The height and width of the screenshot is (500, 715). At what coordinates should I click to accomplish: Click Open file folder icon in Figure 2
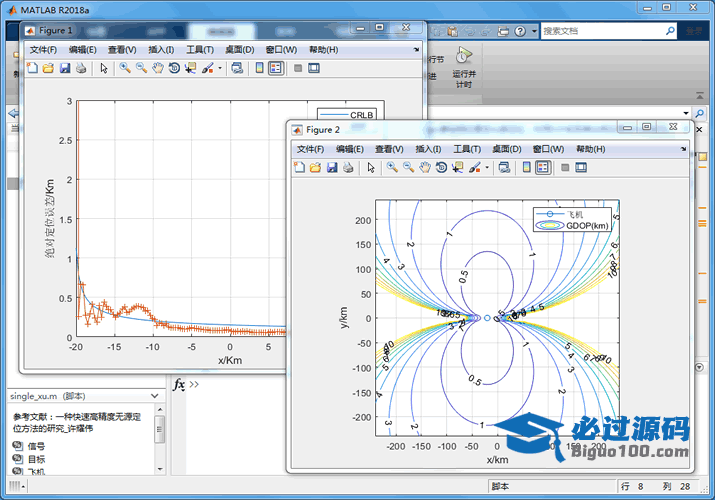(315, 167)
